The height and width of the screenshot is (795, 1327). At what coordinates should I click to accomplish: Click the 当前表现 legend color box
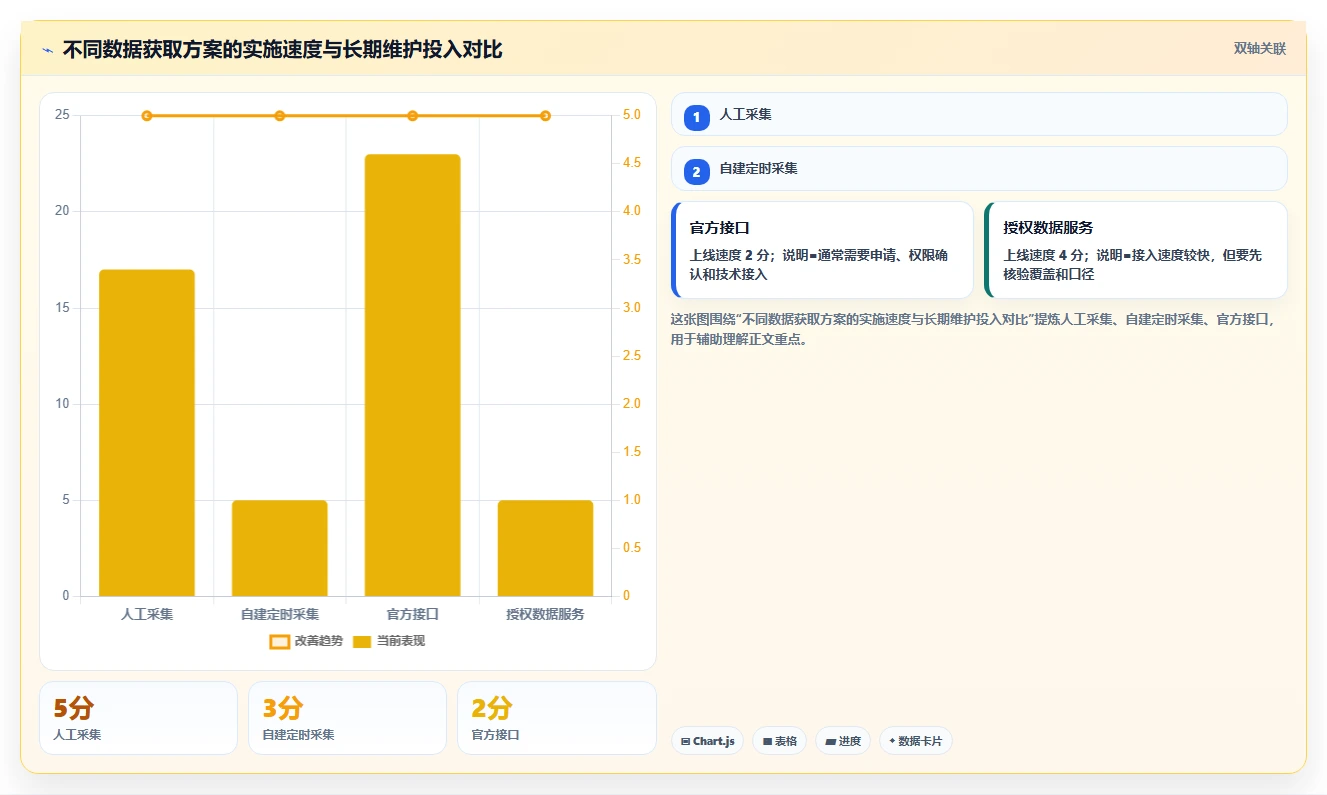pyautogui.click(x=362, y=642)
